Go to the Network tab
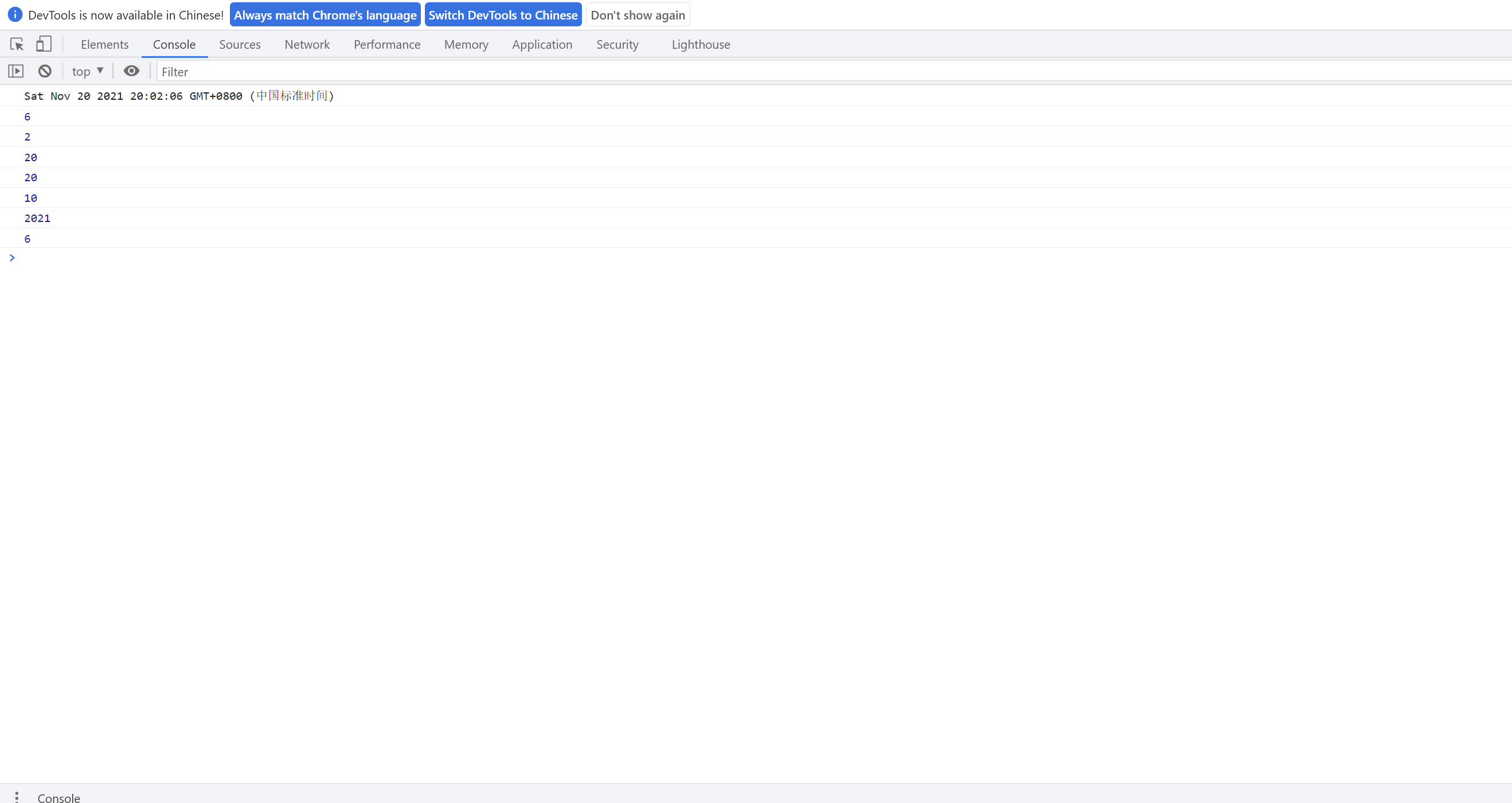Image resolution: width=1512 pixels, height=803 pixels. 307,45
